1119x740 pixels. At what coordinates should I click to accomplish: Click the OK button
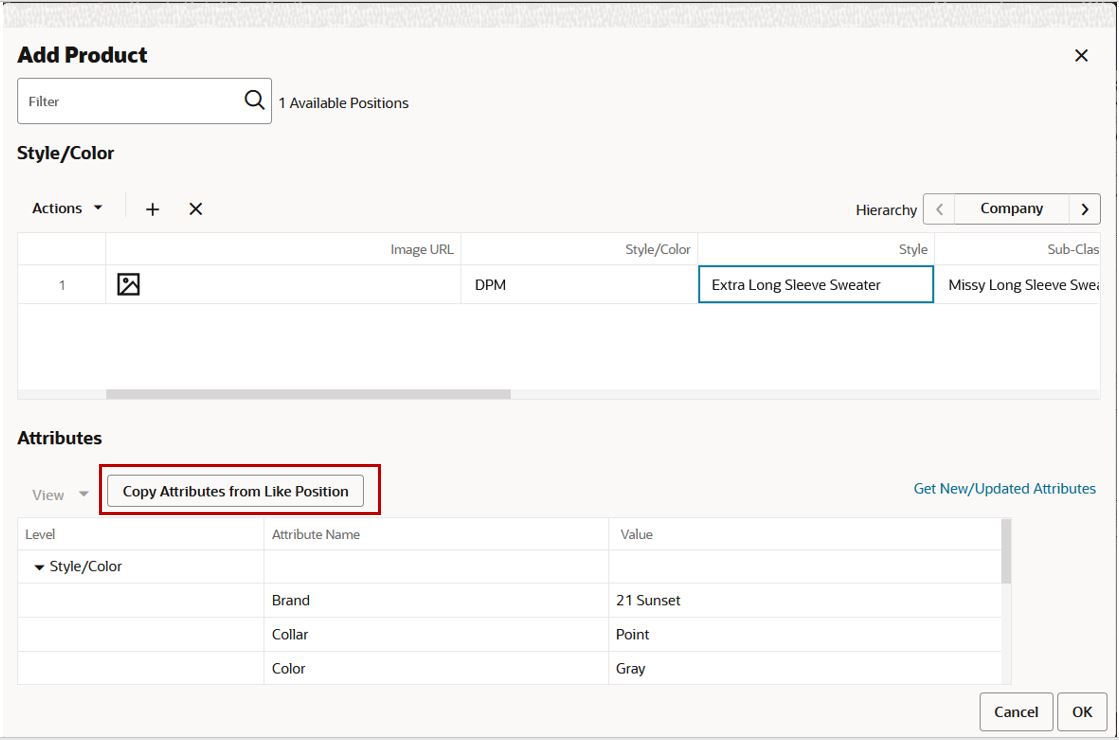(x=1082, y=711)
